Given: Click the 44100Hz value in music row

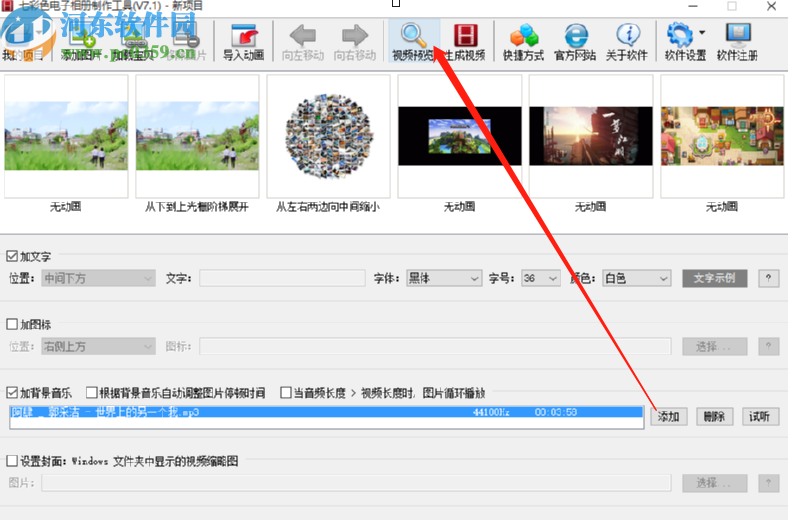Looking at the screenshot, I should pos(491,412).
